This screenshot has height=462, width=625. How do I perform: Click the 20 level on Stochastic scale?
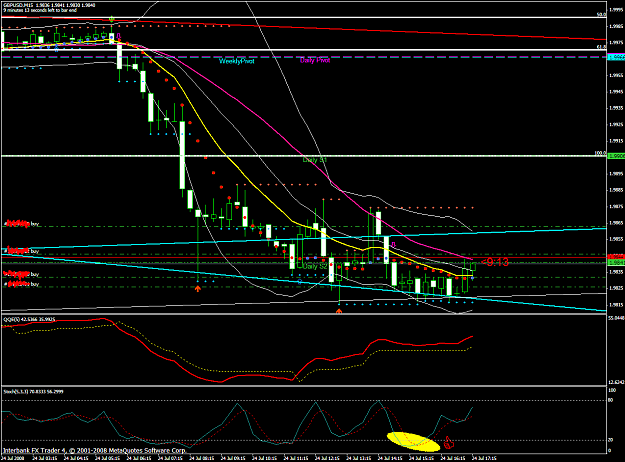tap(611, 440)
